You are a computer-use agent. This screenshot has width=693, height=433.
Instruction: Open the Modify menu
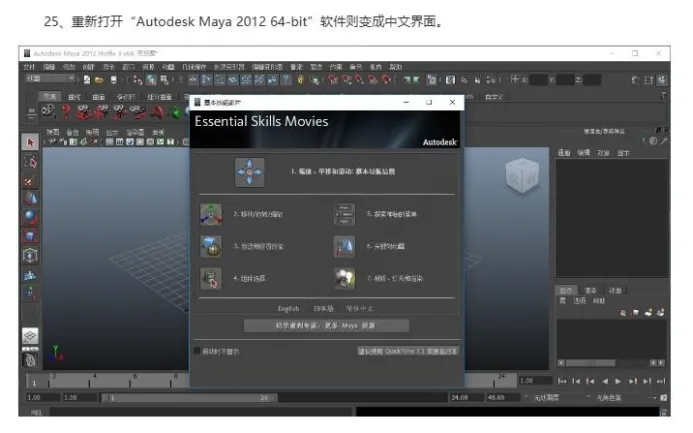coord(69,67)
